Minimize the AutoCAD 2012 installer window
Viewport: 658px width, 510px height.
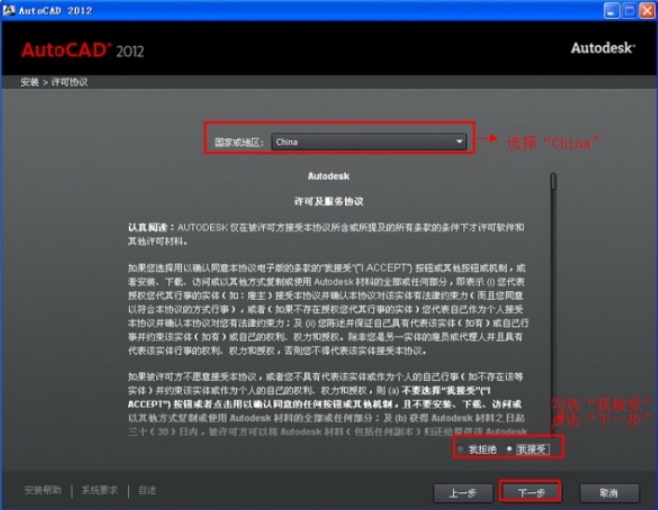click(x=611, y=10)
